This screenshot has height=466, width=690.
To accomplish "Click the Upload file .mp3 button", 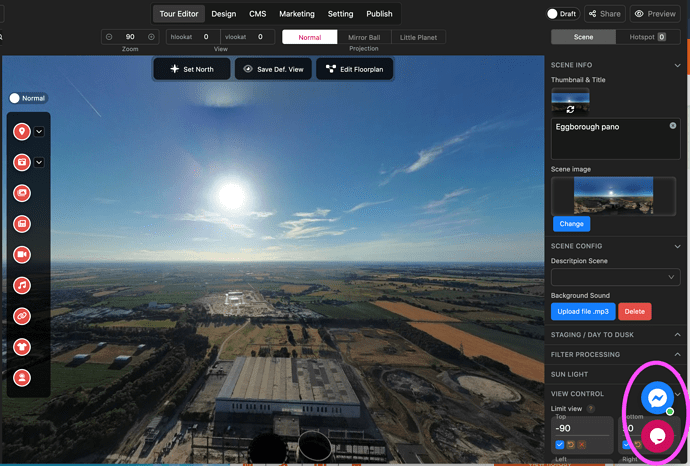I will pos(581,311).
